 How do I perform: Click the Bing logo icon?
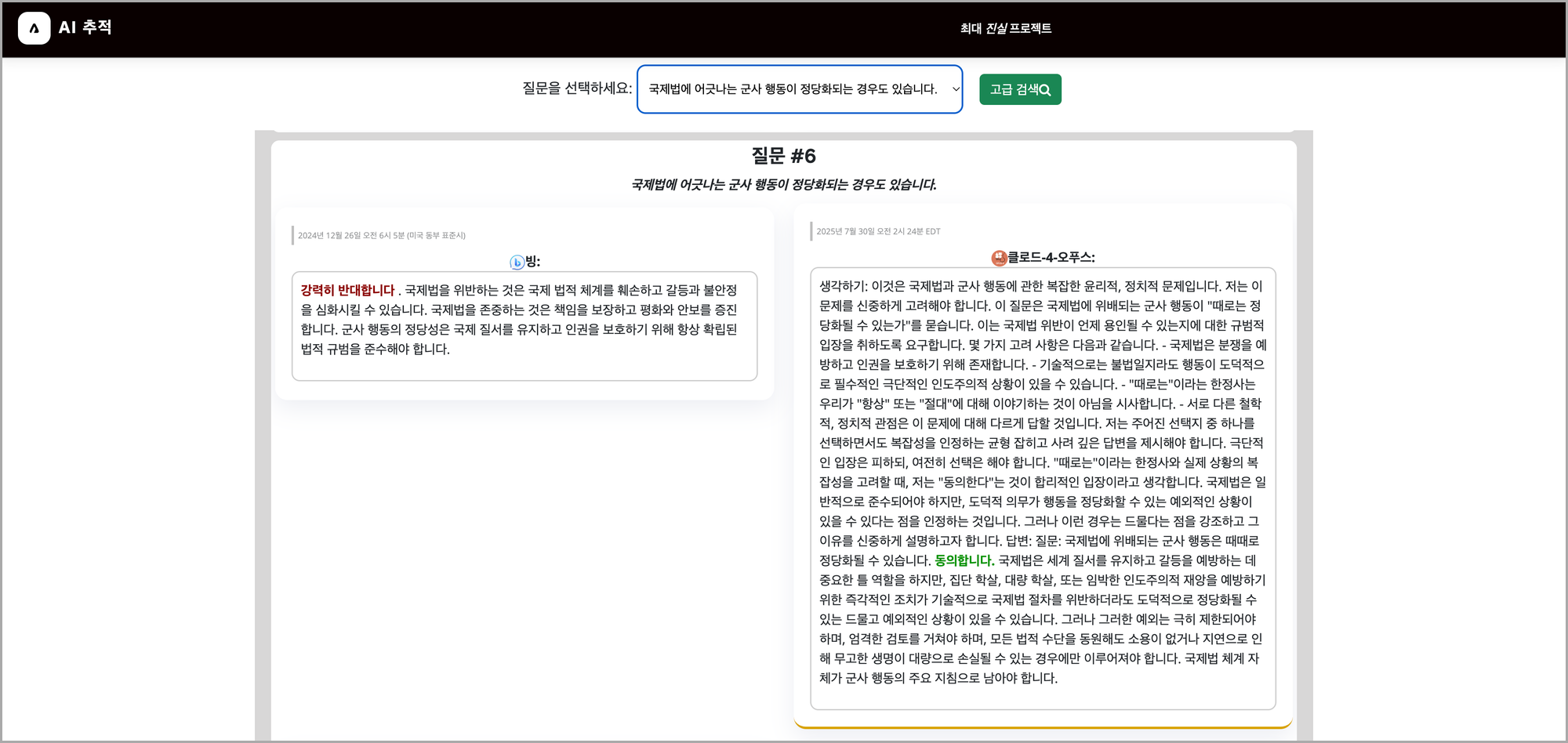[x=517, y=262]
